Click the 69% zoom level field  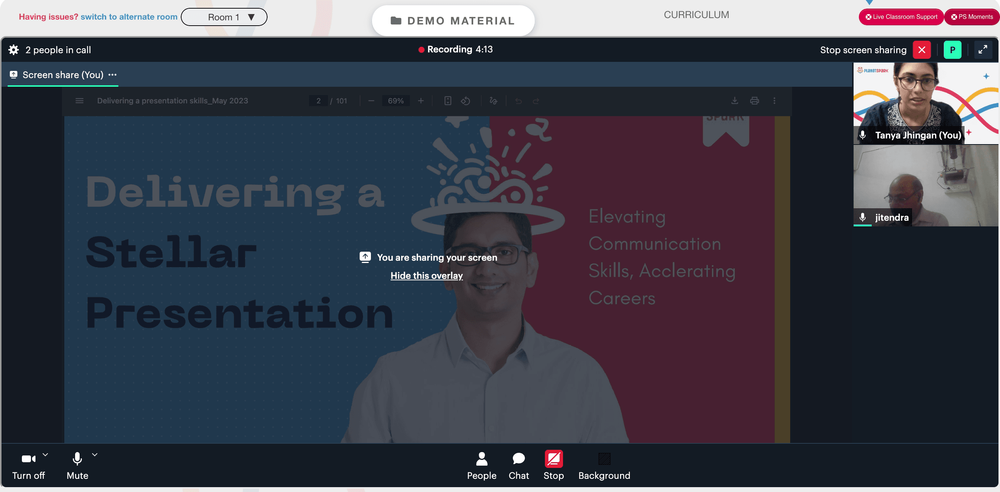pyautogui.click(x=395, y=101)
